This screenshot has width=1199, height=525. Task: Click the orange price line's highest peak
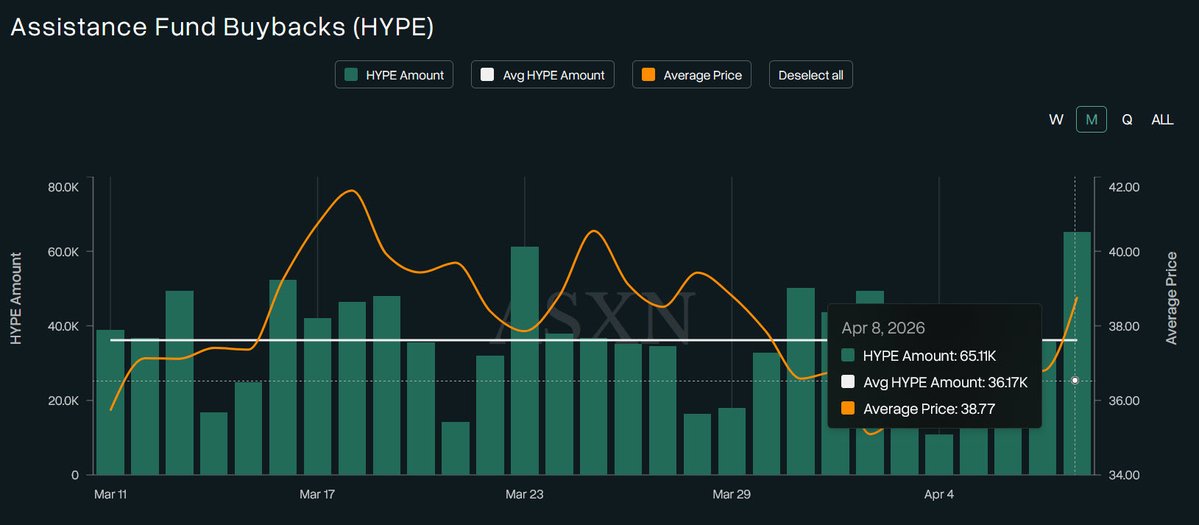[x=350, y=190]
